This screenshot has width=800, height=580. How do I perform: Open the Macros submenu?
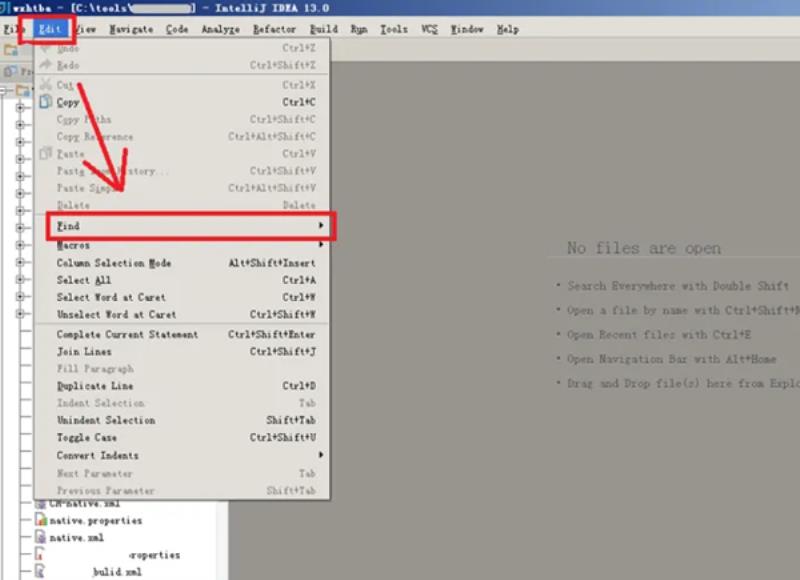coord(182,245)
